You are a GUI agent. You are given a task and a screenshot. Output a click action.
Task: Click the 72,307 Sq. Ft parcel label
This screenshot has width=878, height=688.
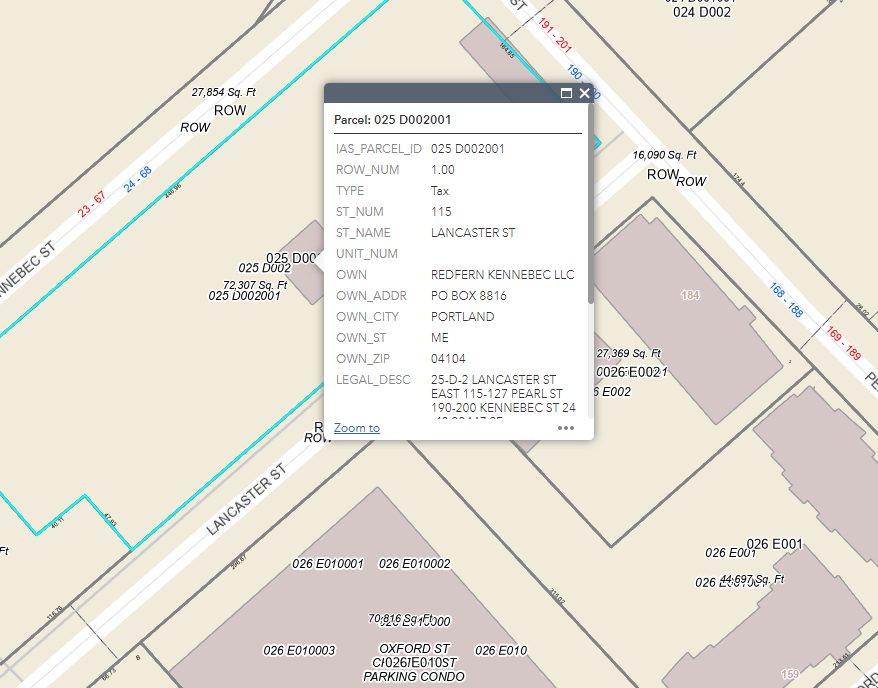(x=255, y=285)
